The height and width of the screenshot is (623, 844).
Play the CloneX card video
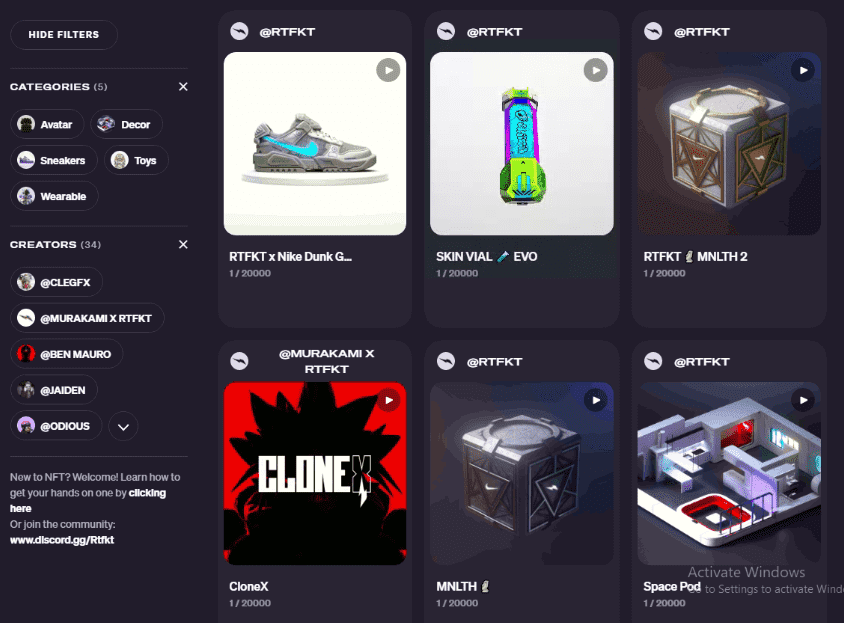point(388,400)
